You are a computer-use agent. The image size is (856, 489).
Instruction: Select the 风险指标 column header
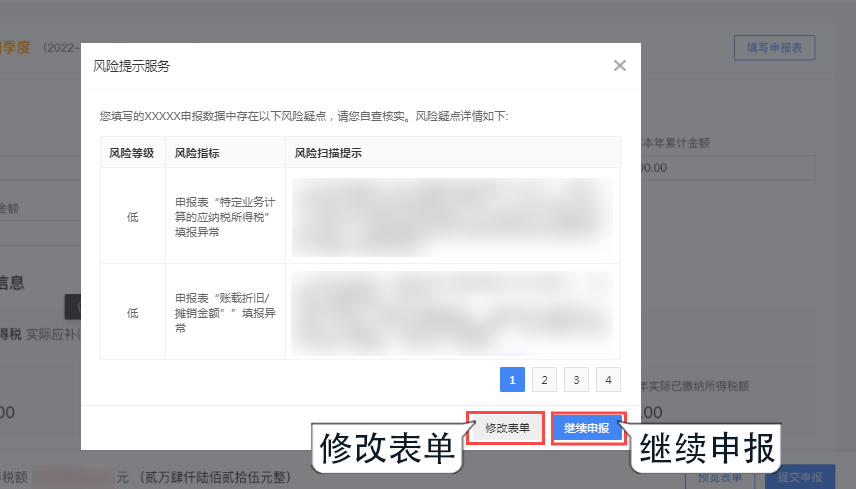197,153
